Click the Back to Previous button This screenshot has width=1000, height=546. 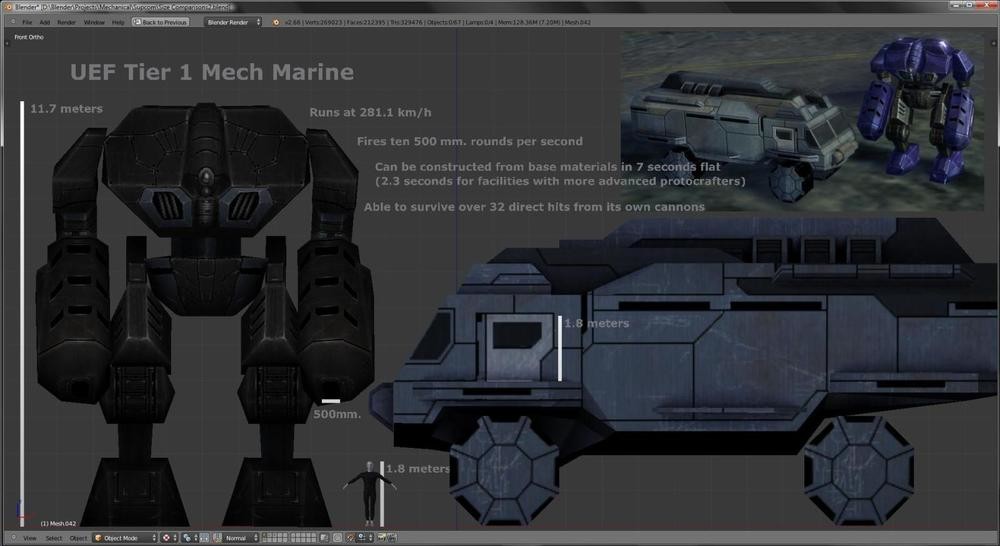[x=160, y=22]
